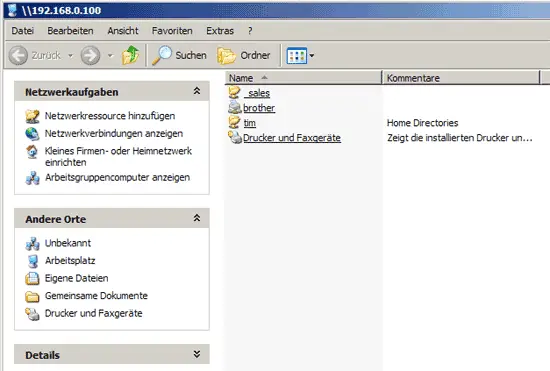Click the Netzwerkaufgaben panel heading
The image size is (550, 371).
point(72,92)
